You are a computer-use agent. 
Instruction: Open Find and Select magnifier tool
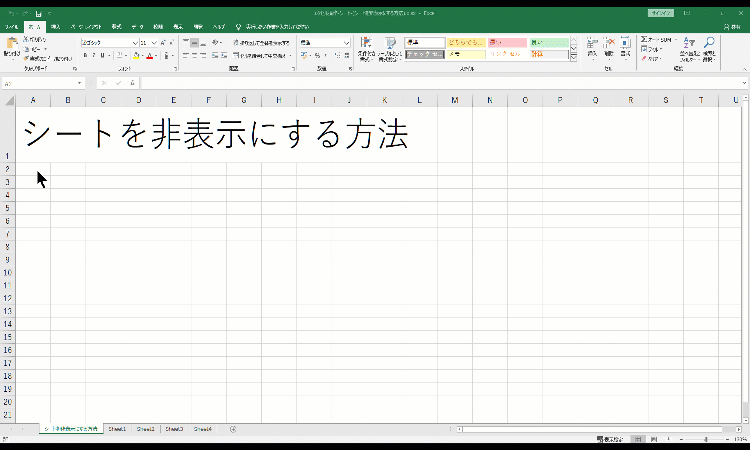708,47
